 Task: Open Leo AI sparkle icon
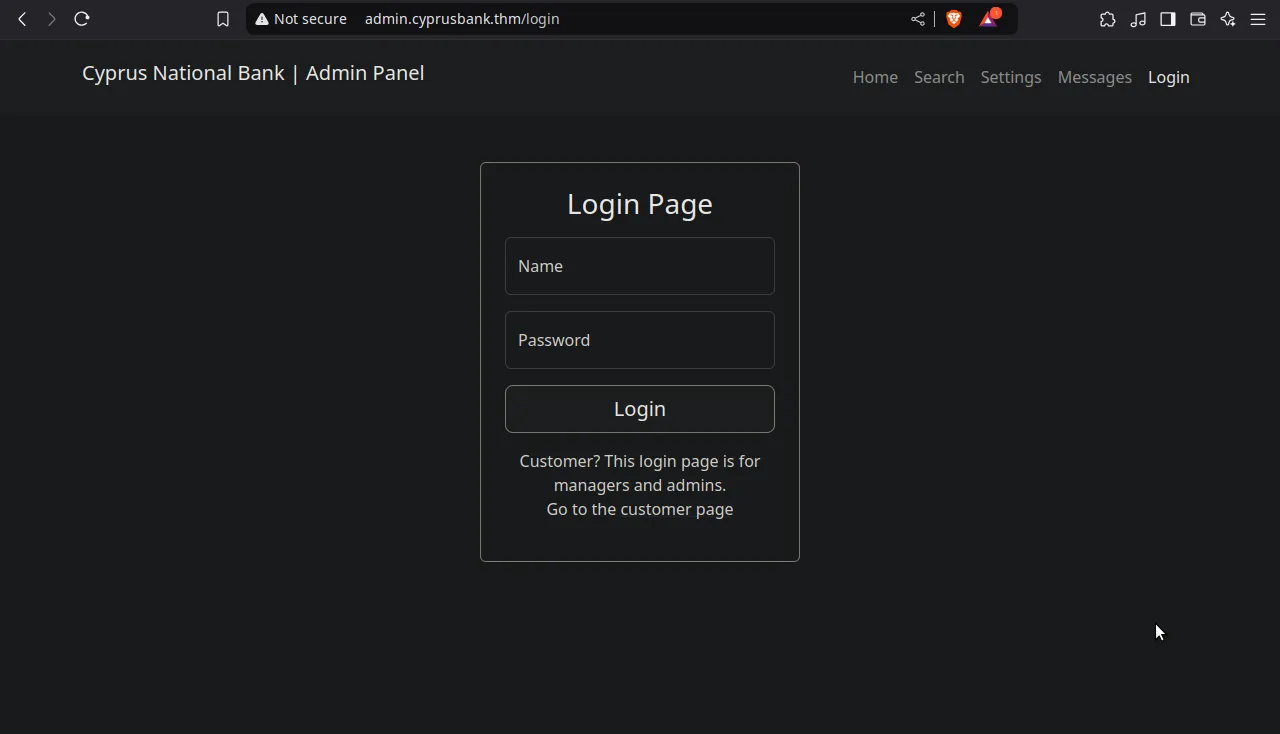tap(1228, 19)
